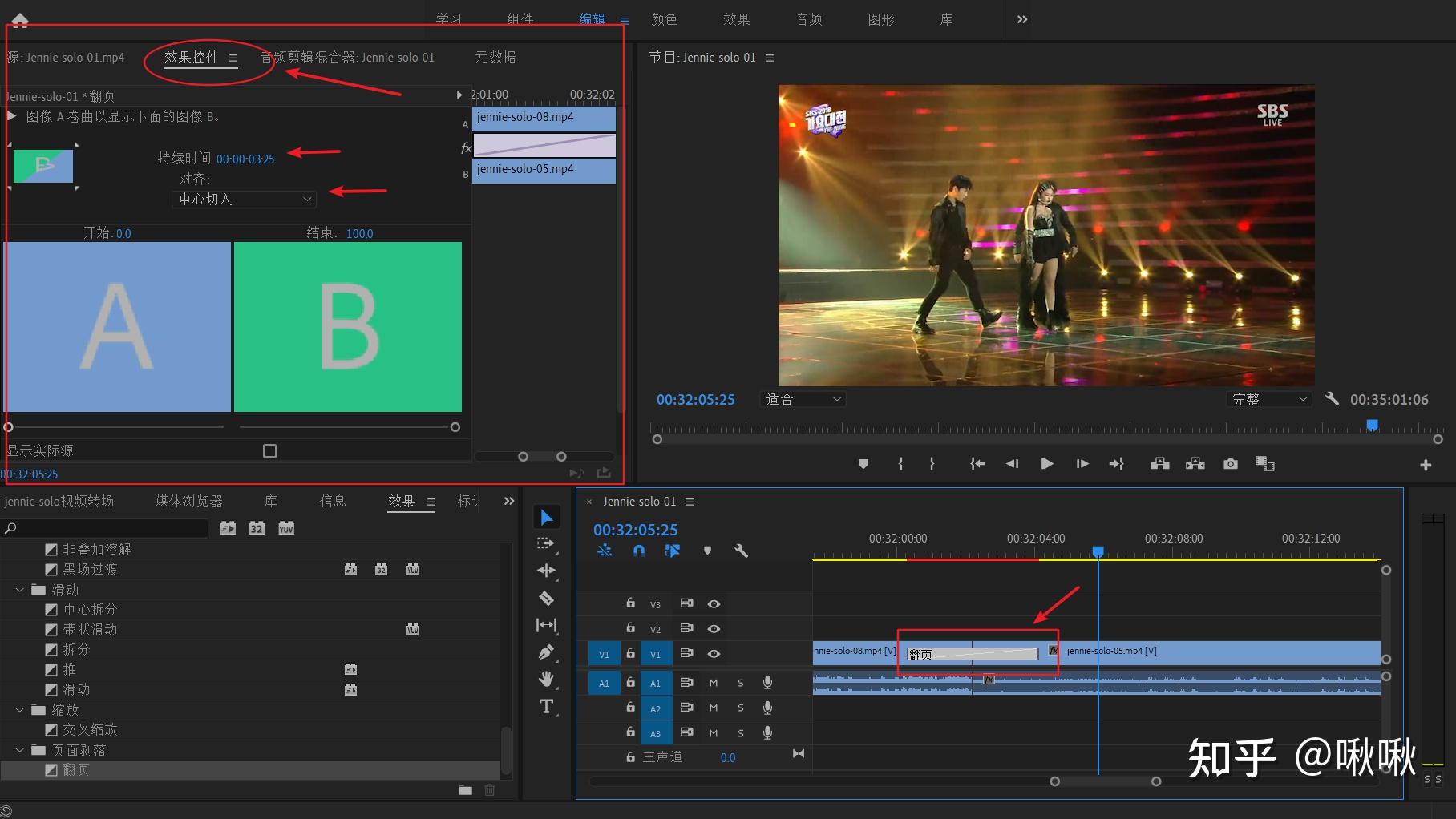Select the Pen tool
The width and height of the screenshot is (1456, 819).
click(546, 652)
